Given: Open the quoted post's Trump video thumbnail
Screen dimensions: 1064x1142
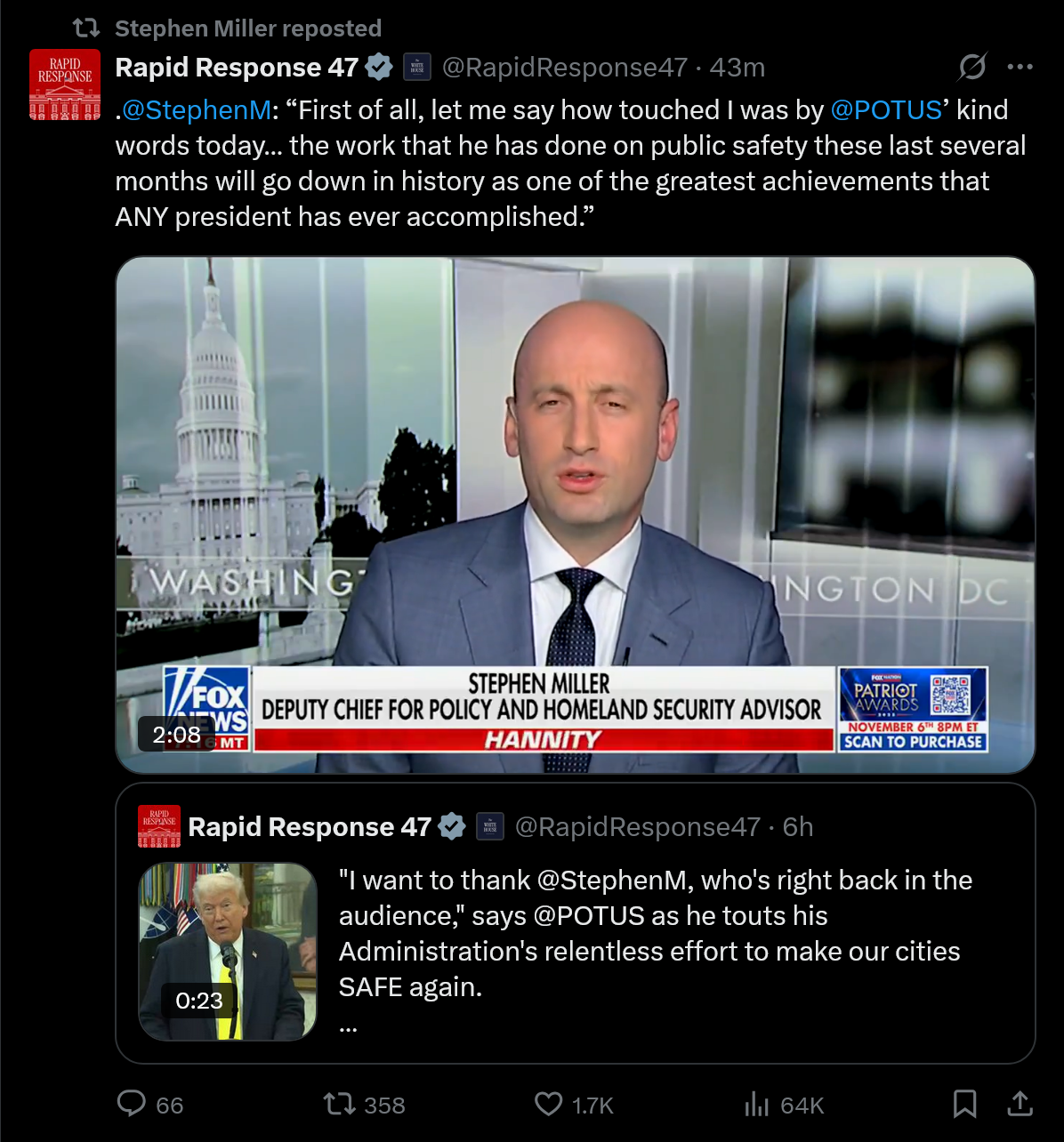Looking at the screenshot, I should coord(228,952).
